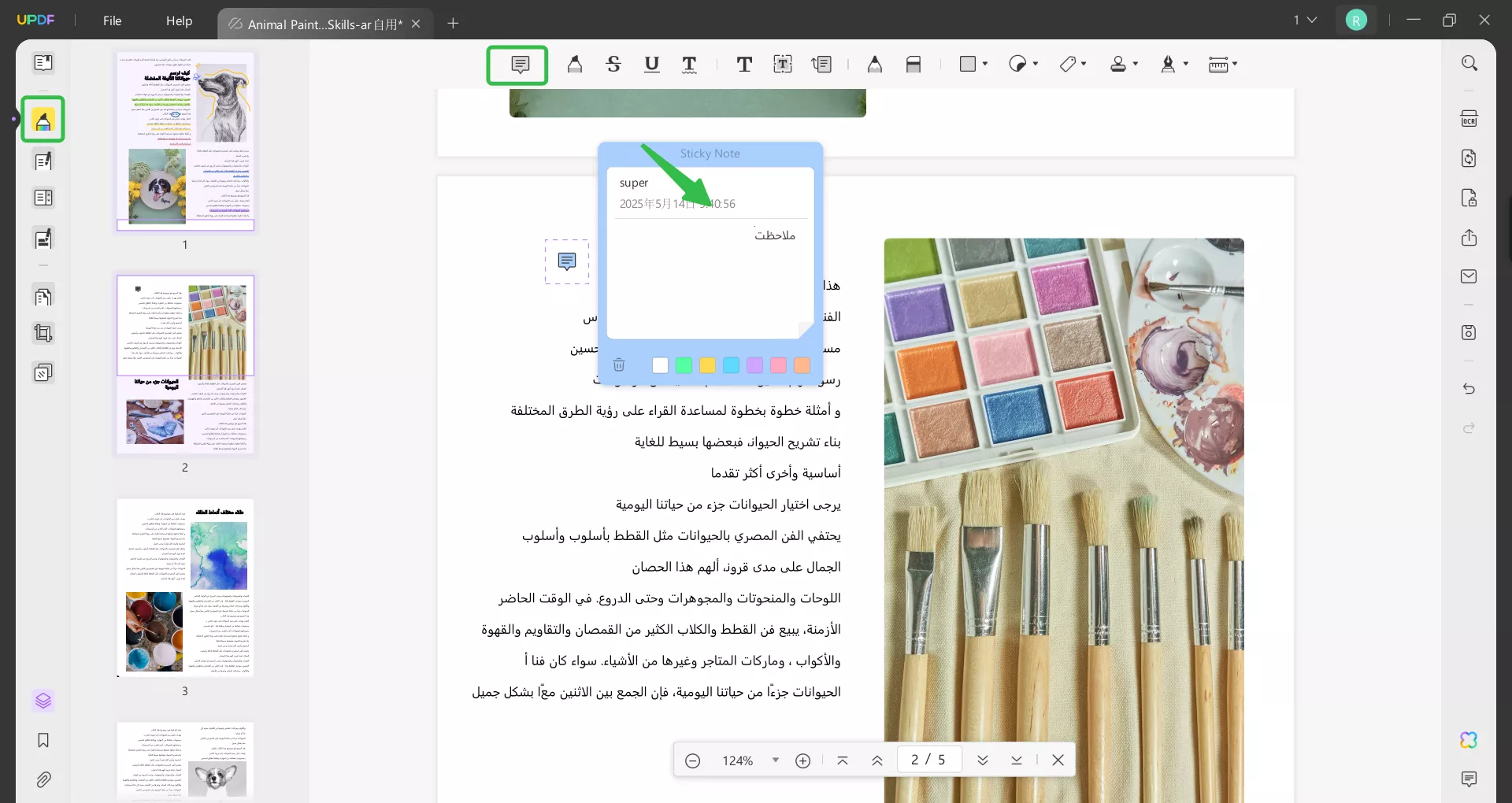1512x803 pixels.
Task: Select the Eraser tool
Action: (x=913, y=65)
